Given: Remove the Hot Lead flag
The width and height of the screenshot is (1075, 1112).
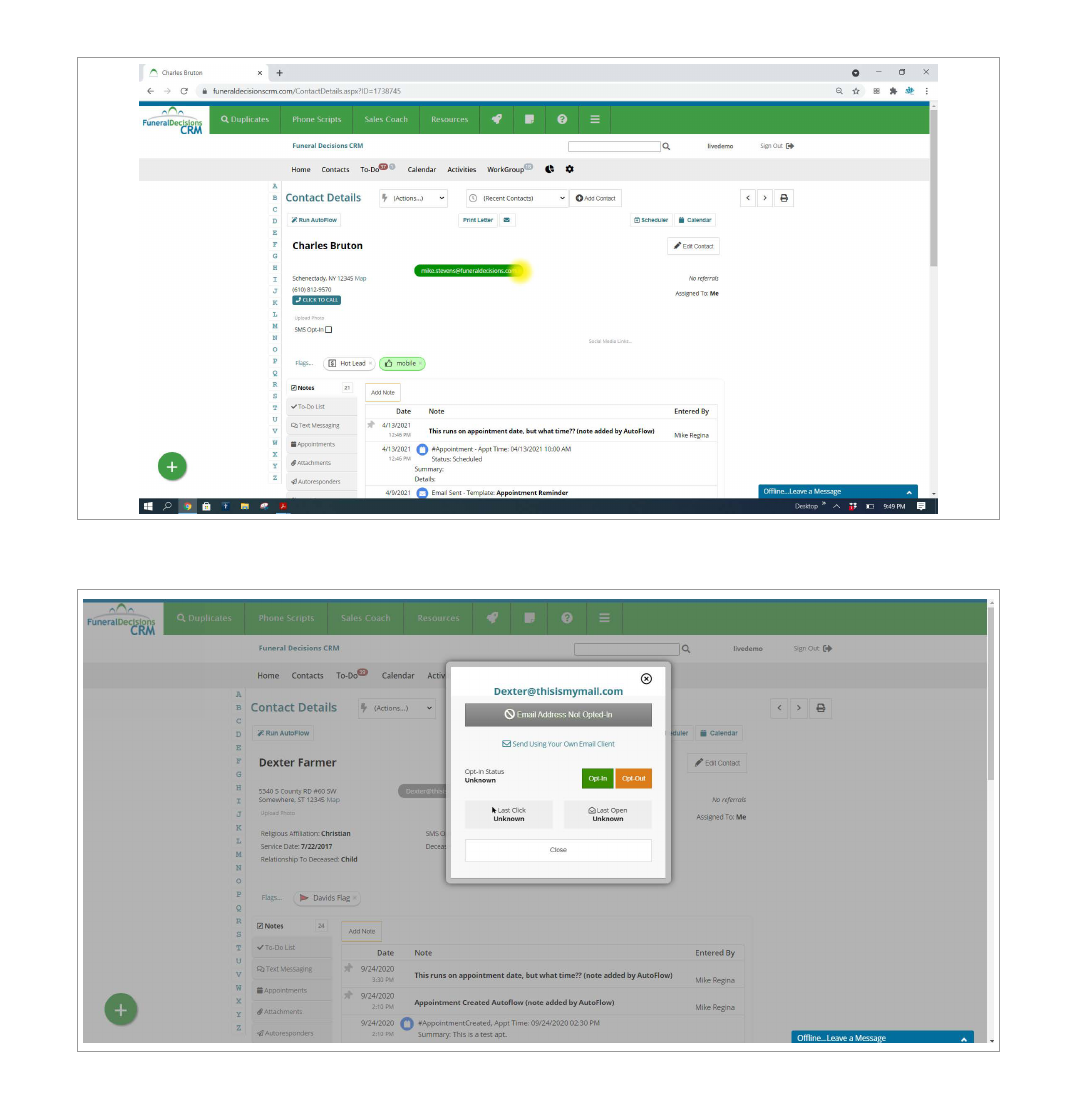Looking at the screenshot, I should click(370, 364).
